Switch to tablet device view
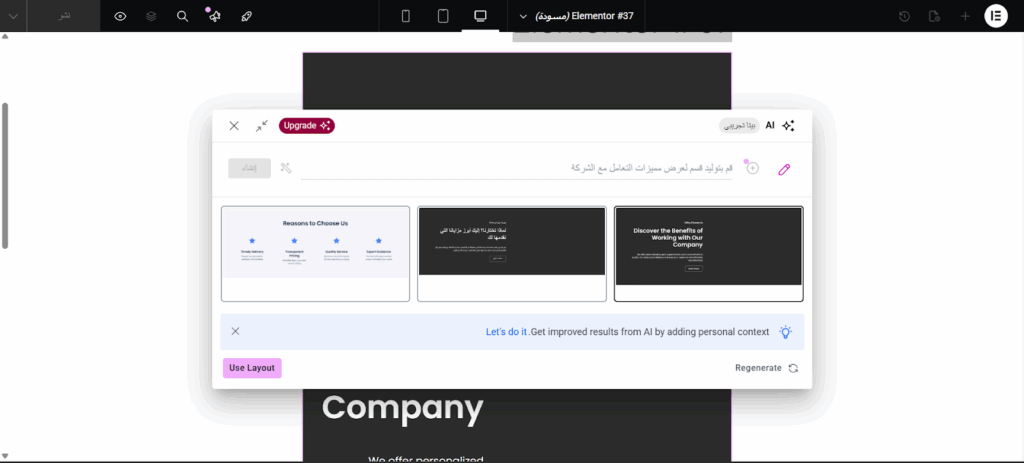Screen dimensions: 1024x463 [x=443, y=16]
